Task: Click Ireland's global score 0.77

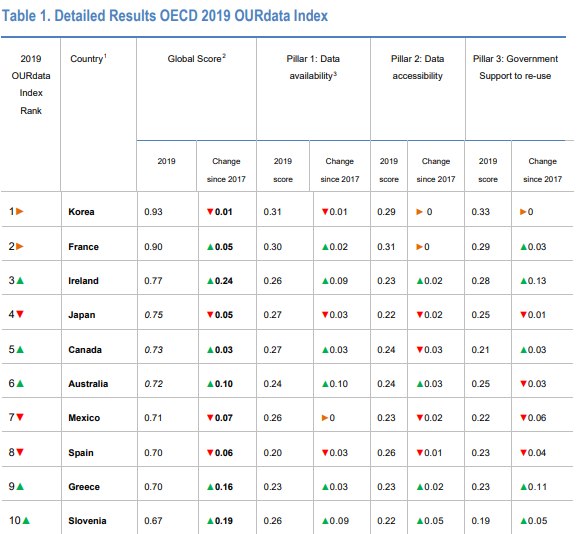Action: click(153, 280)
